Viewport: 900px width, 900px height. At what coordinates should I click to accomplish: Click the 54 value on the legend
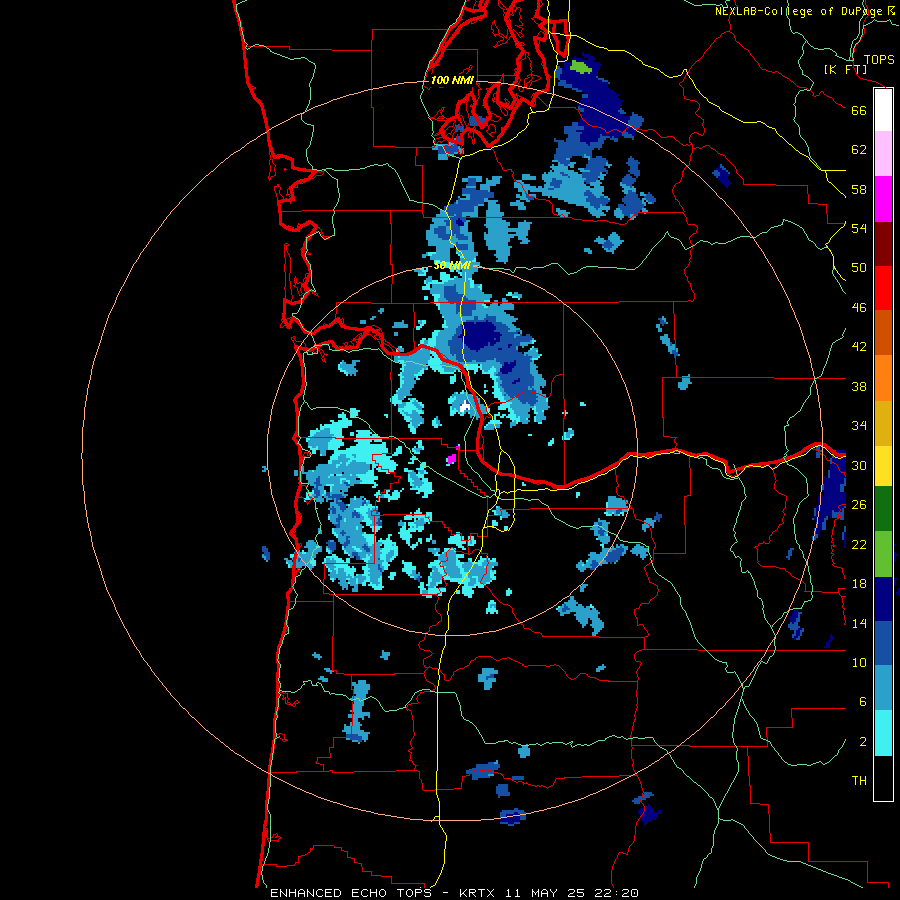click(x=859, y=228)
